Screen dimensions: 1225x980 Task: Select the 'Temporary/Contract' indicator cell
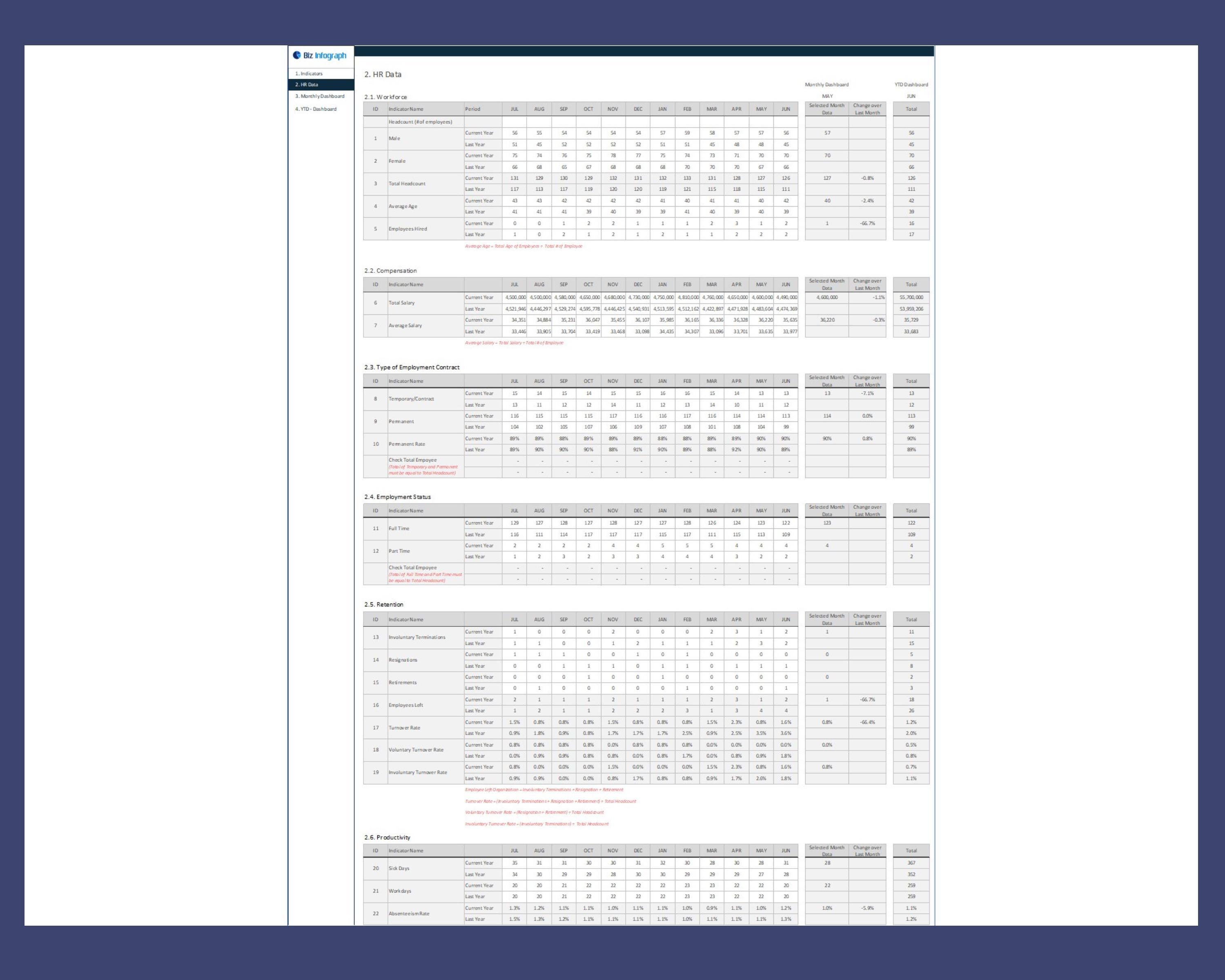(425, 399)
